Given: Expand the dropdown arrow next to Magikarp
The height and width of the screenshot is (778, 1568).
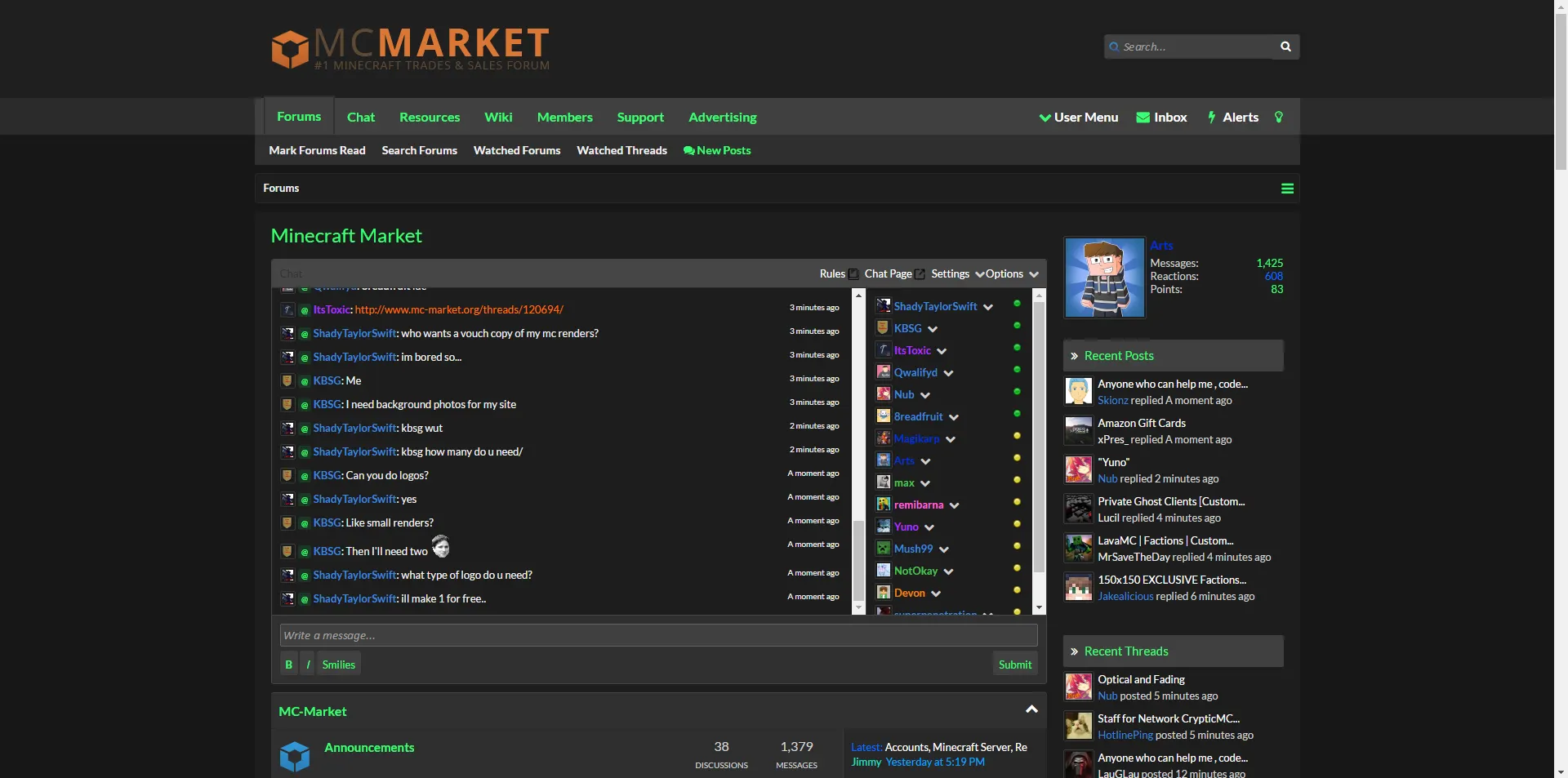Looking at the screenshot, I should 951,439.
